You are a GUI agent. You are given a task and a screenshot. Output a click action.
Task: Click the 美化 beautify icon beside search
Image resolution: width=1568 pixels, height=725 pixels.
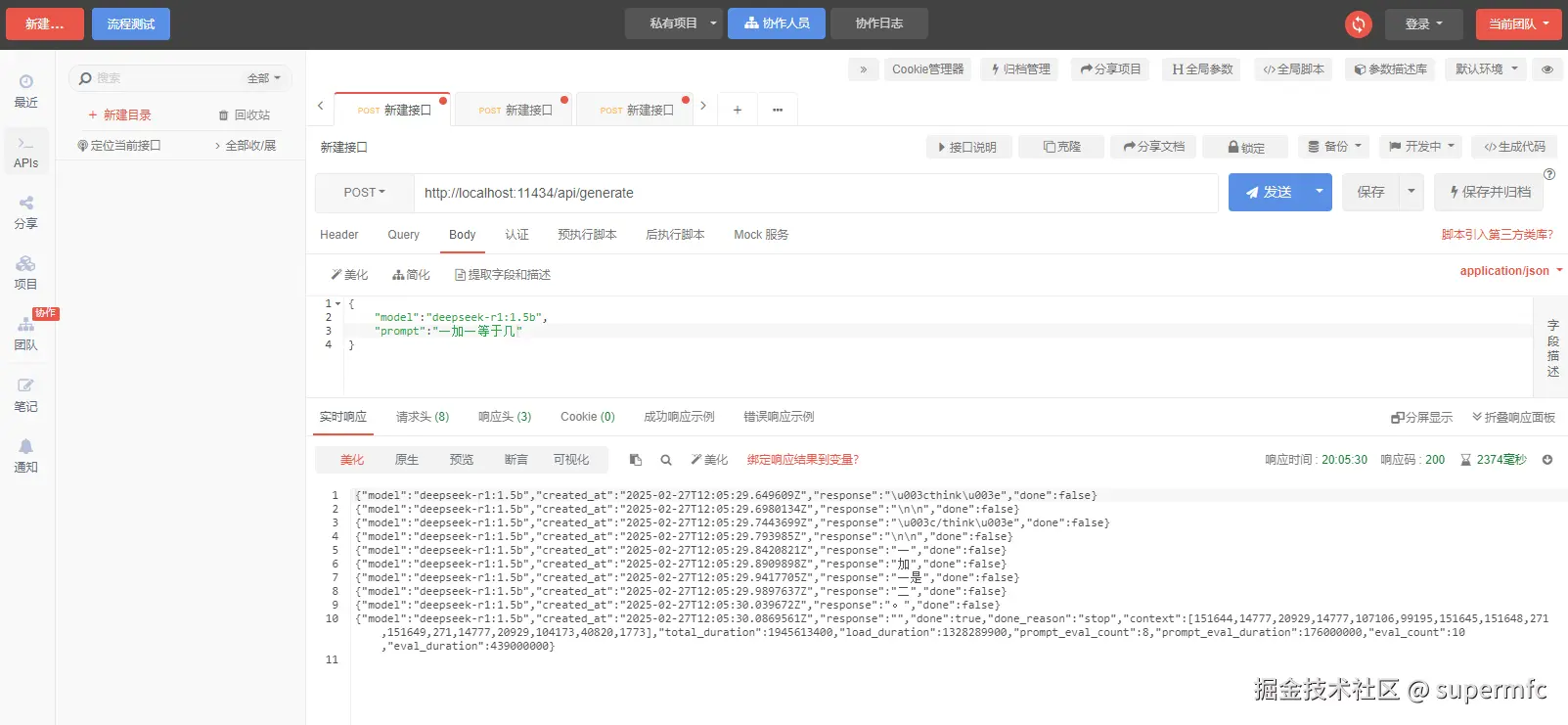(x=709, y=460)
